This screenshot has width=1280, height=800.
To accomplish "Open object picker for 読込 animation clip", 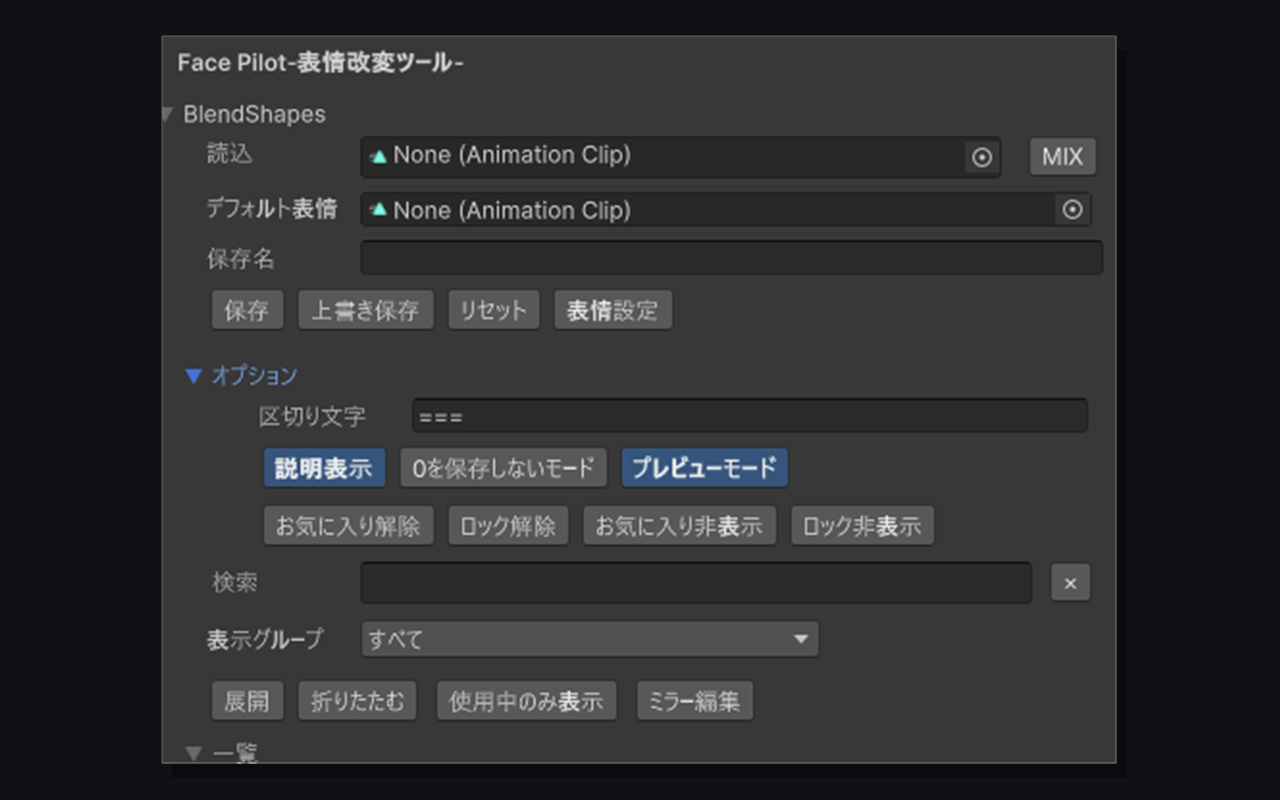I will pos(982,157).
